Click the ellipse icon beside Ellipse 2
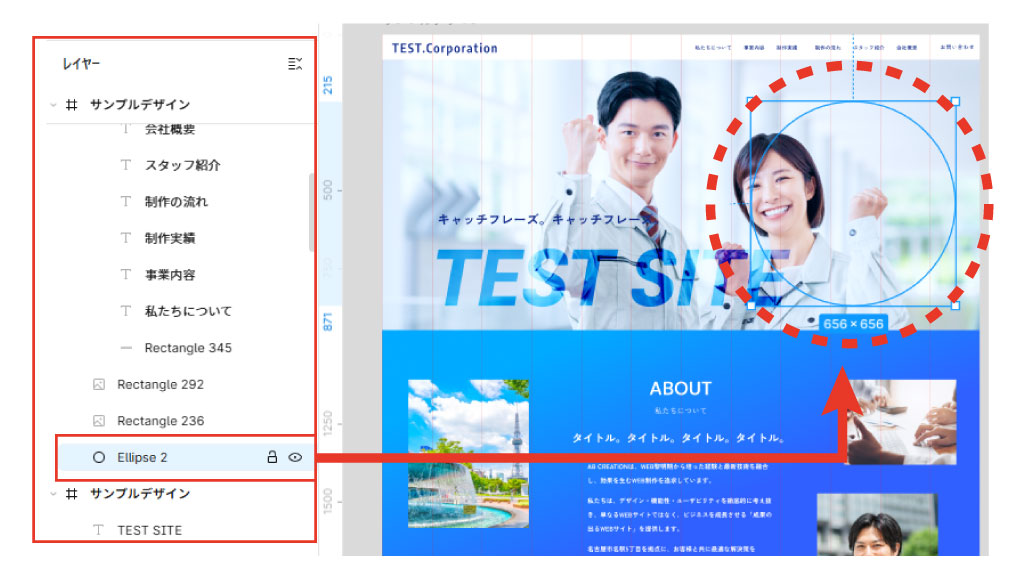Image resolution: width=1024 pixels, height=578 pixels. [98, 457]
